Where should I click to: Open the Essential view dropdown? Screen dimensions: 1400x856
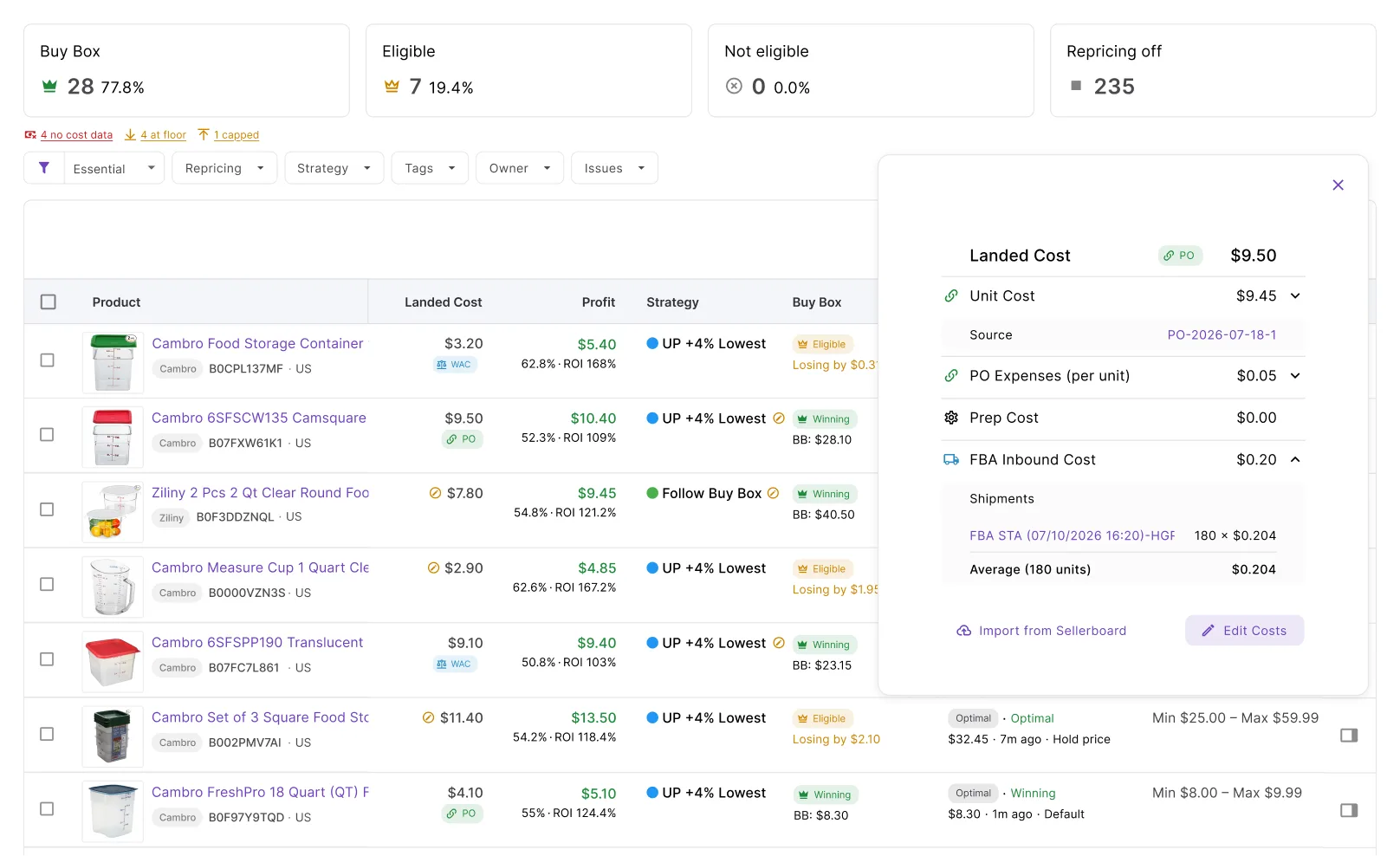coord(114,168)
